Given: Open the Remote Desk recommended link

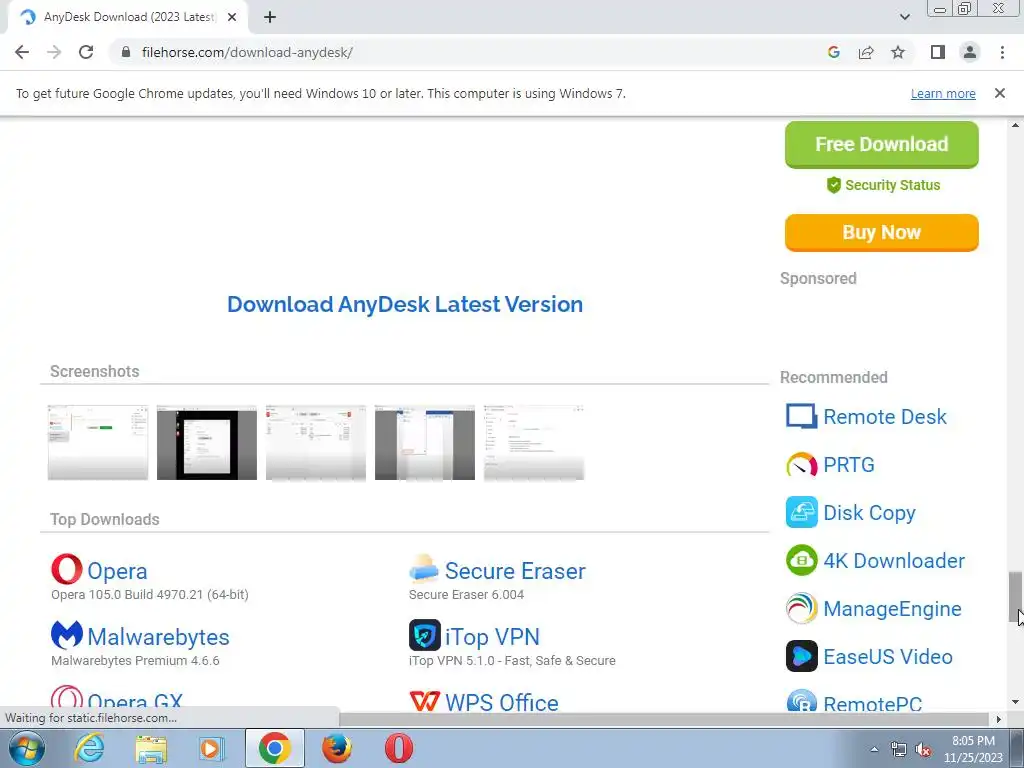Looking at the screenshot, I should click(x=885, y=417).
